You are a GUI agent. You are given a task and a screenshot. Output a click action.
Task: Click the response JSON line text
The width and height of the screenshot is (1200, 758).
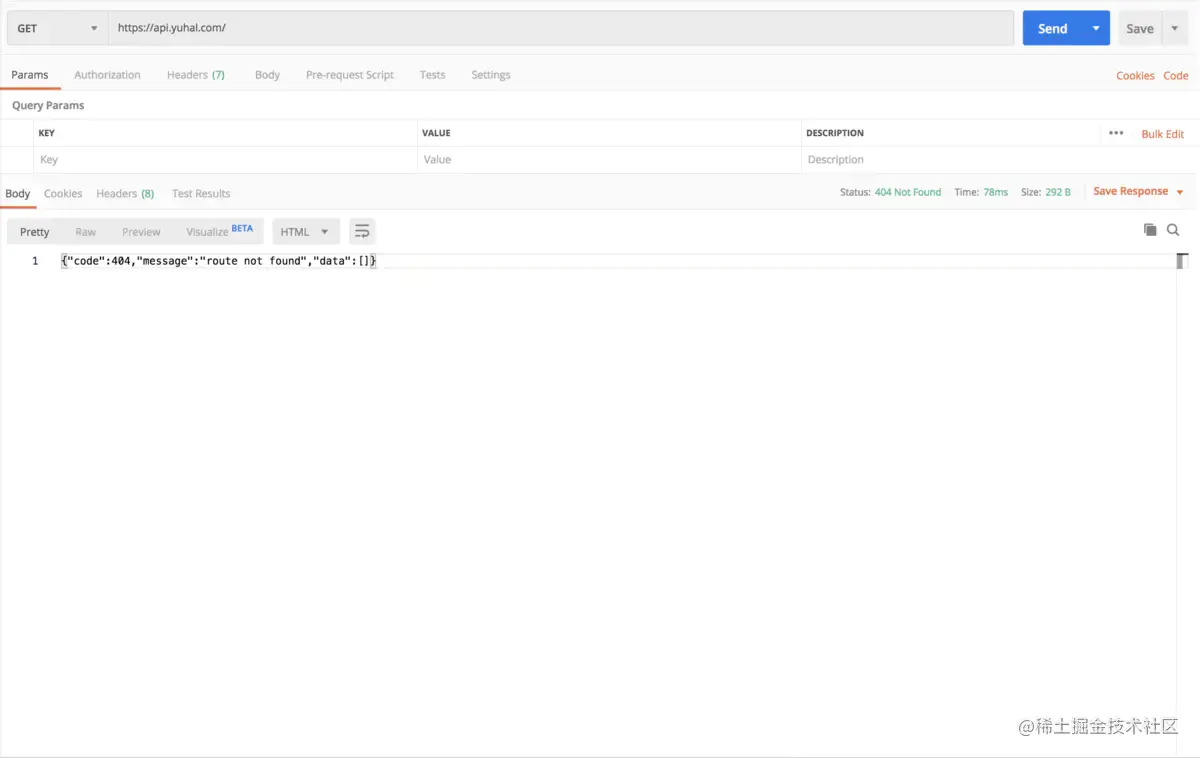point(218,261)
